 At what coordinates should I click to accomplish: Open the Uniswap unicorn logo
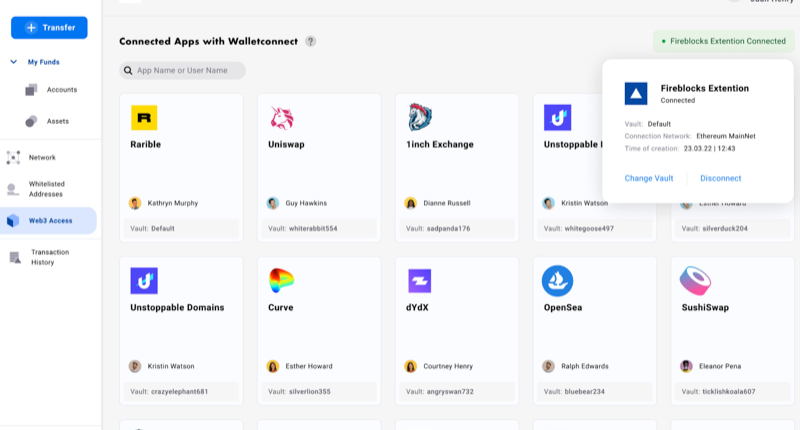coord(282,118)
